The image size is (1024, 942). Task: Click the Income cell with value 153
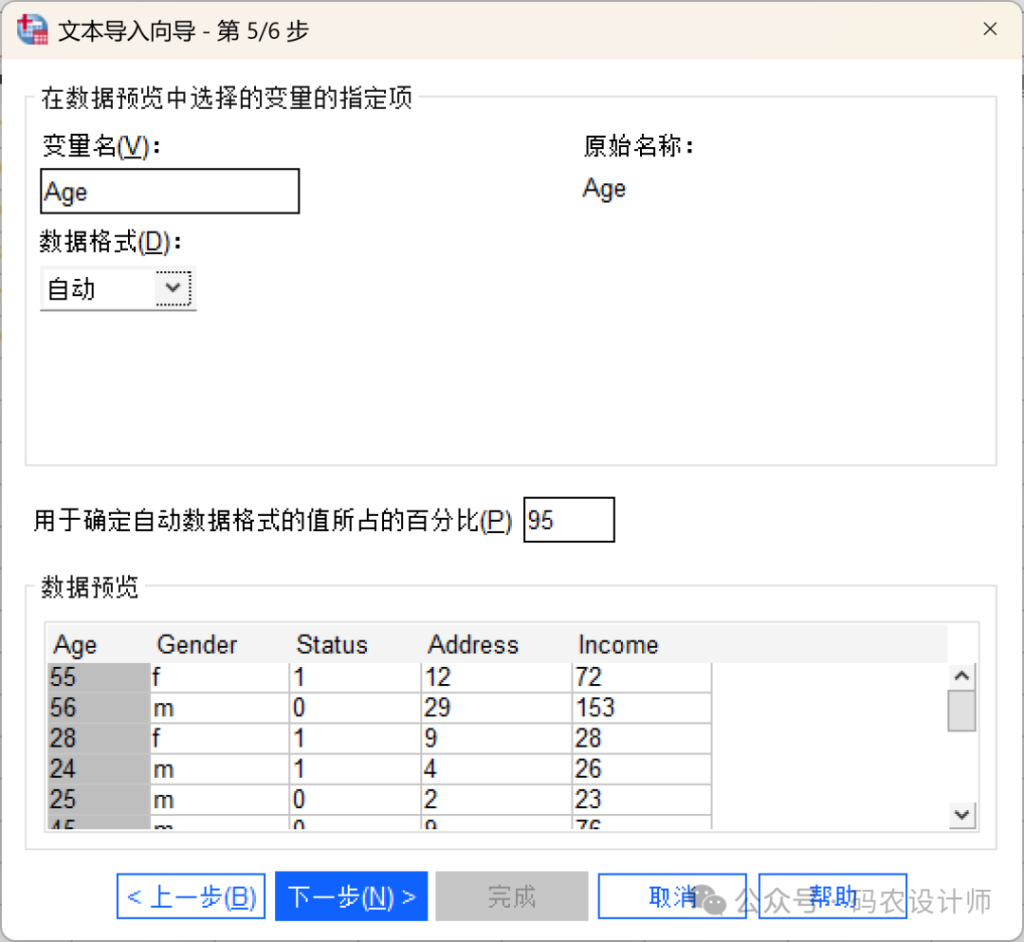coord(640,708)
